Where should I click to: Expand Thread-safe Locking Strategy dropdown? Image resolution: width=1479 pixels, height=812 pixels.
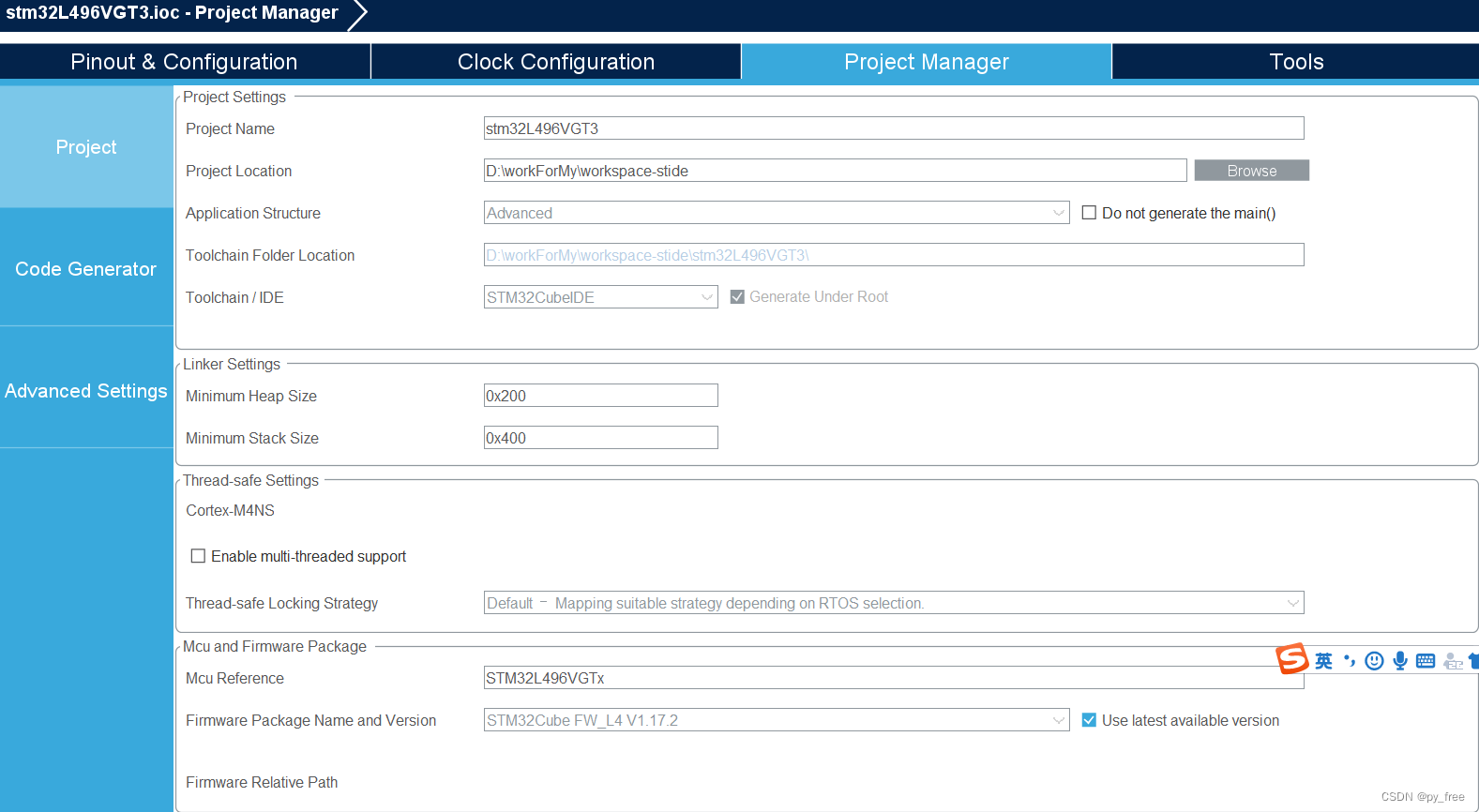[894, 603]
